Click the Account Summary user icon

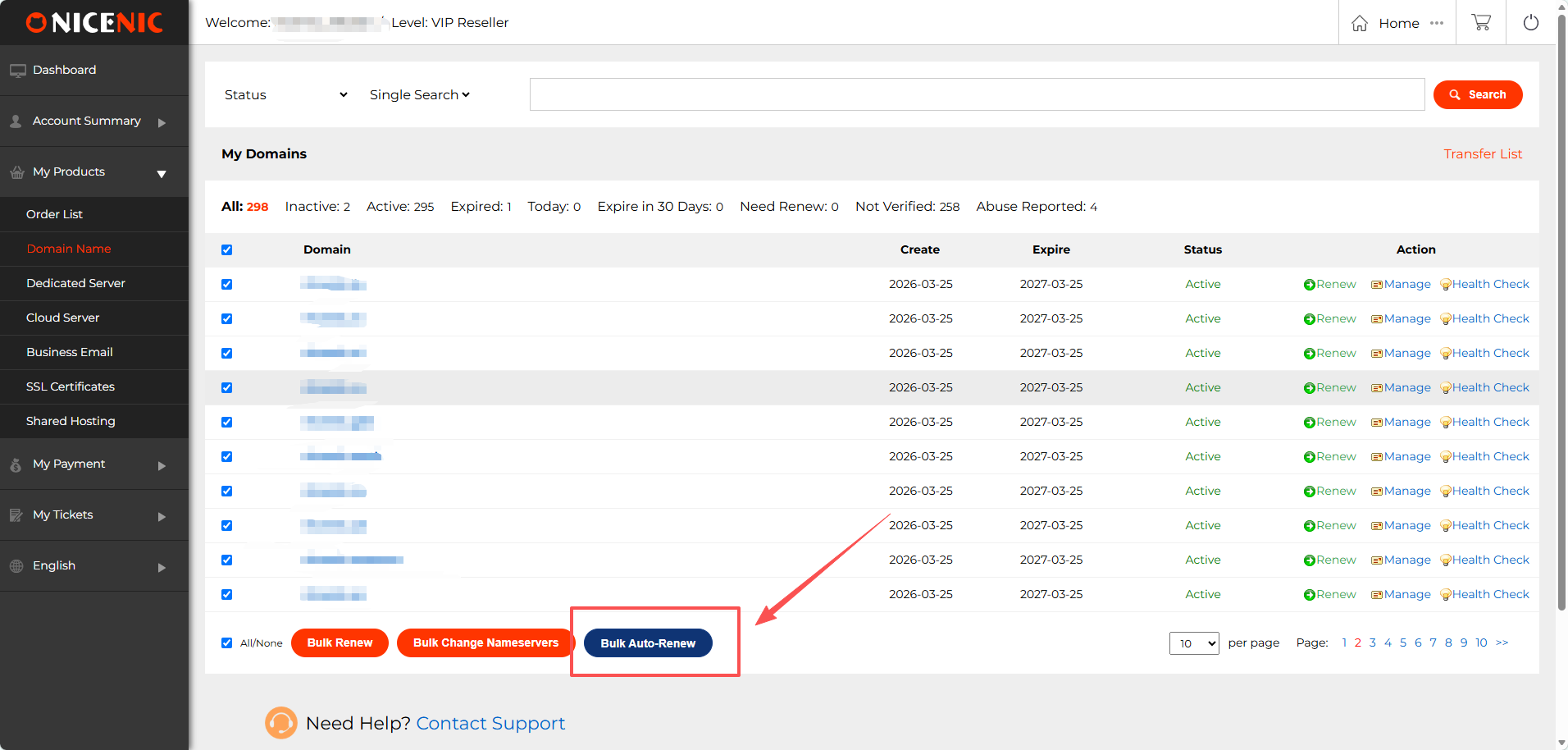point(16,121)
